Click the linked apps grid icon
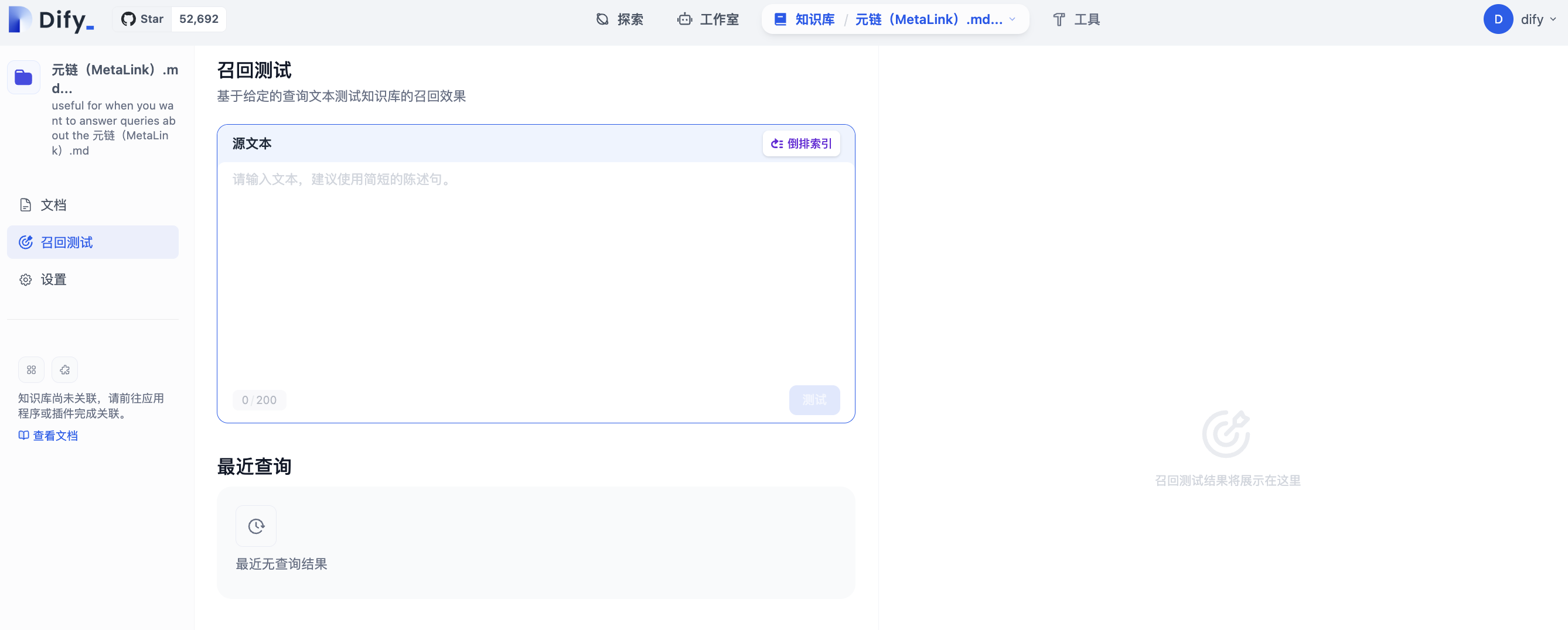Screen dimensions: 1568x630 tap(31, 369)
